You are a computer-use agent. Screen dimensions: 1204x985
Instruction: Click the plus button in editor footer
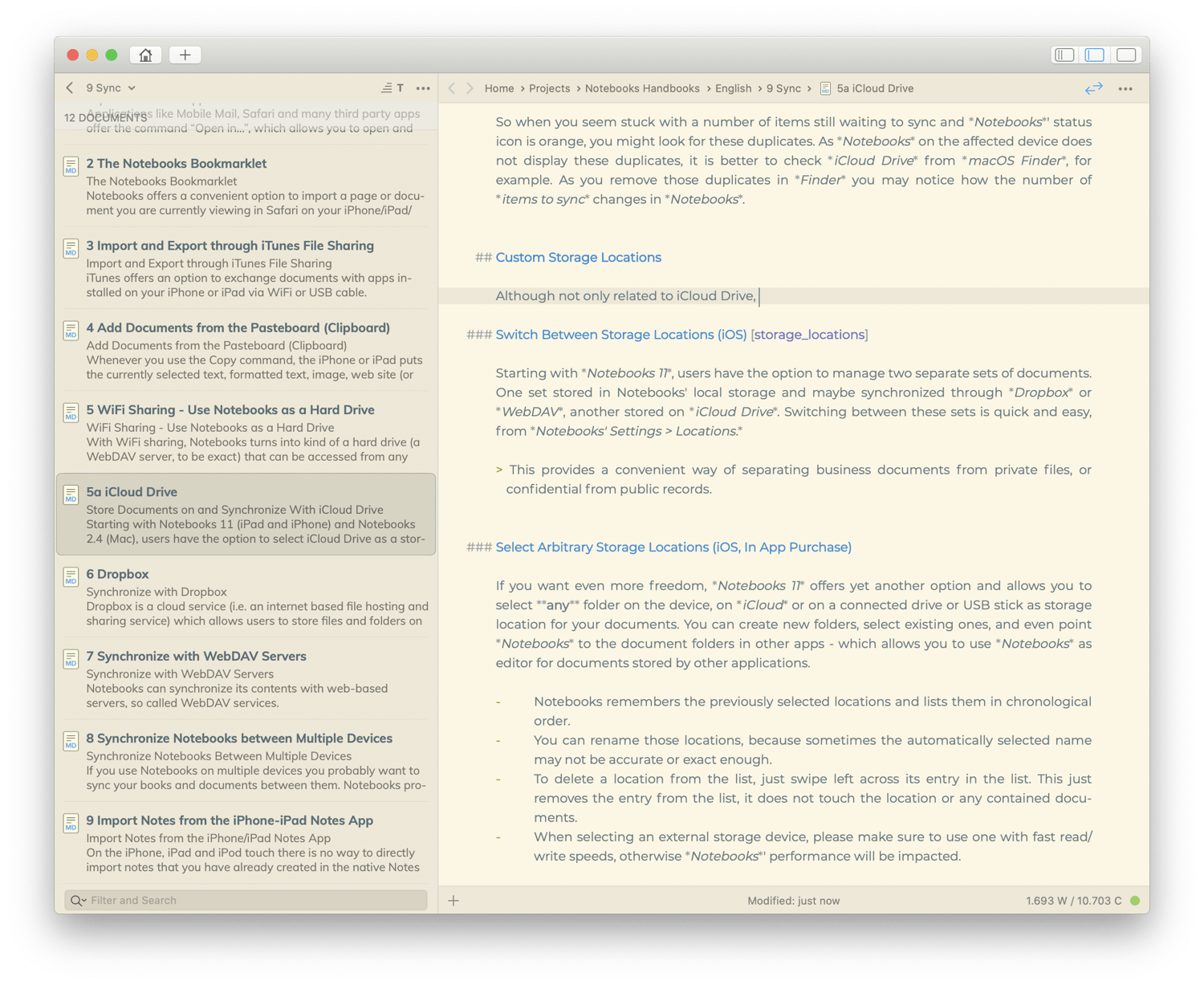[x=454, y=901]
